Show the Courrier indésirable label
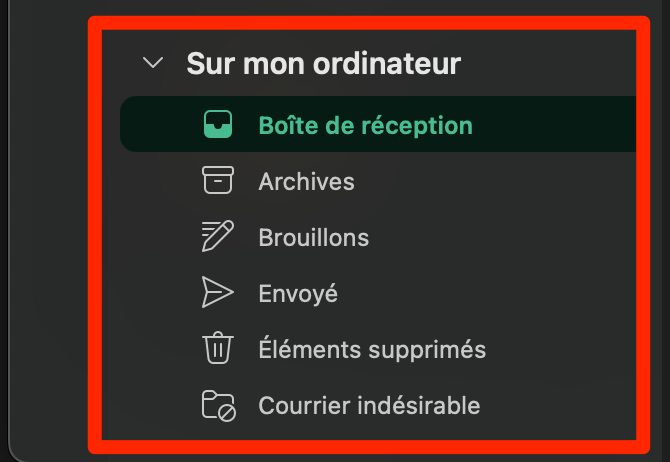Image resolution: width=670 pixels, height=462 pixels. pyautogui.click(x=369, y=405)
